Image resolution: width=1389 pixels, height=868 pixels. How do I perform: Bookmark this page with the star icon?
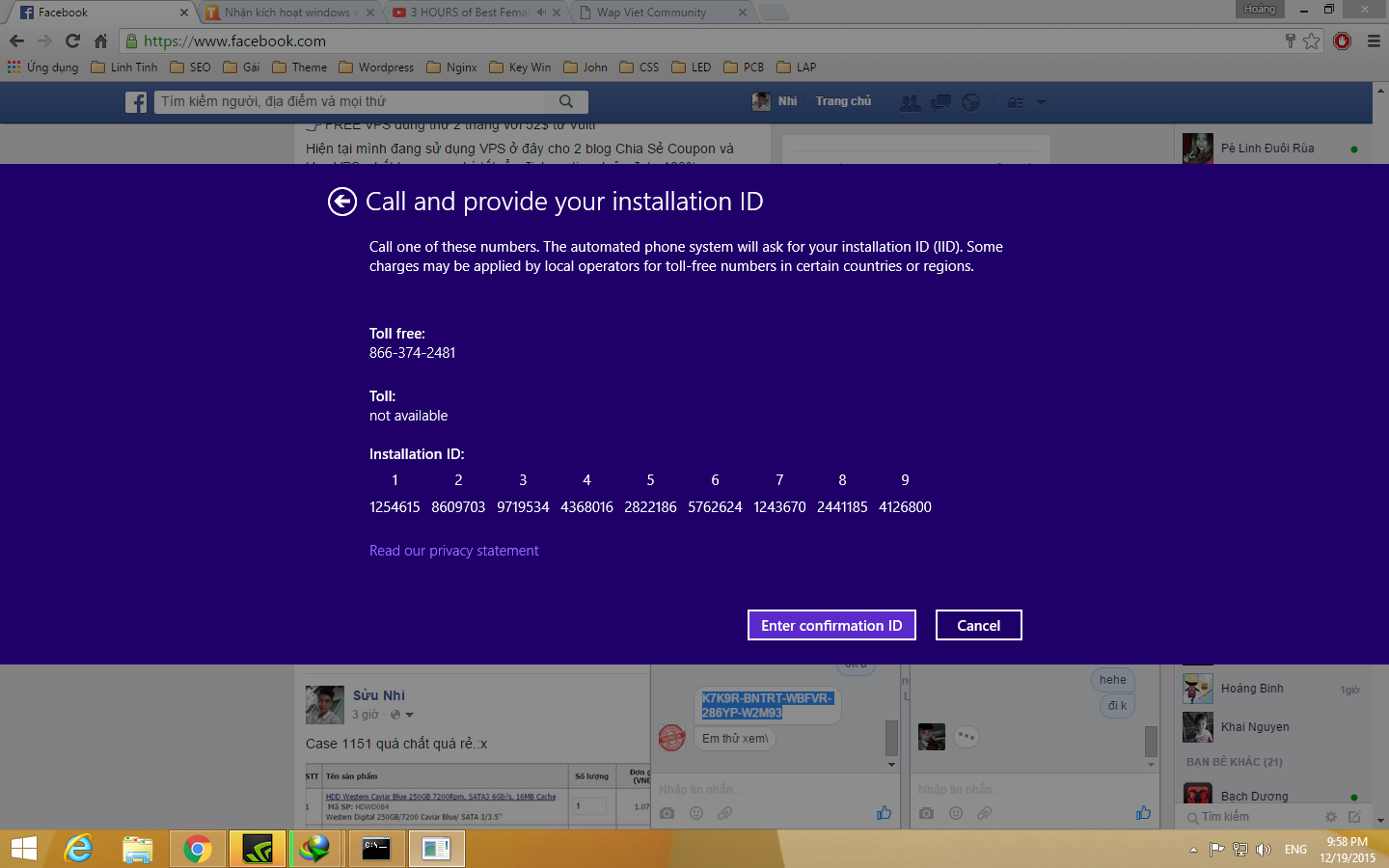coord(1311,41)
